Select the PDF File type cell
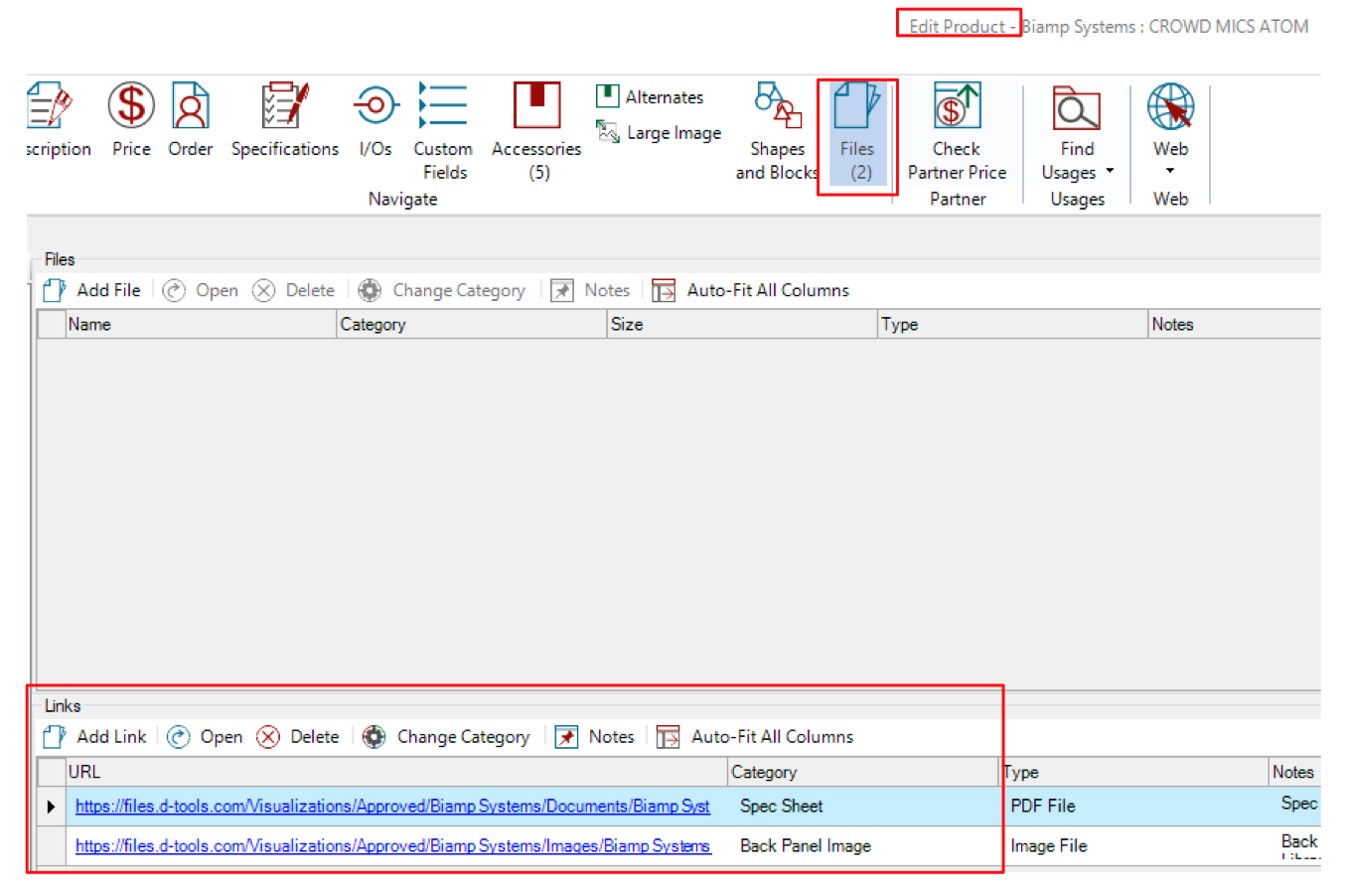1345x896 pixels. coord(1134,806)
